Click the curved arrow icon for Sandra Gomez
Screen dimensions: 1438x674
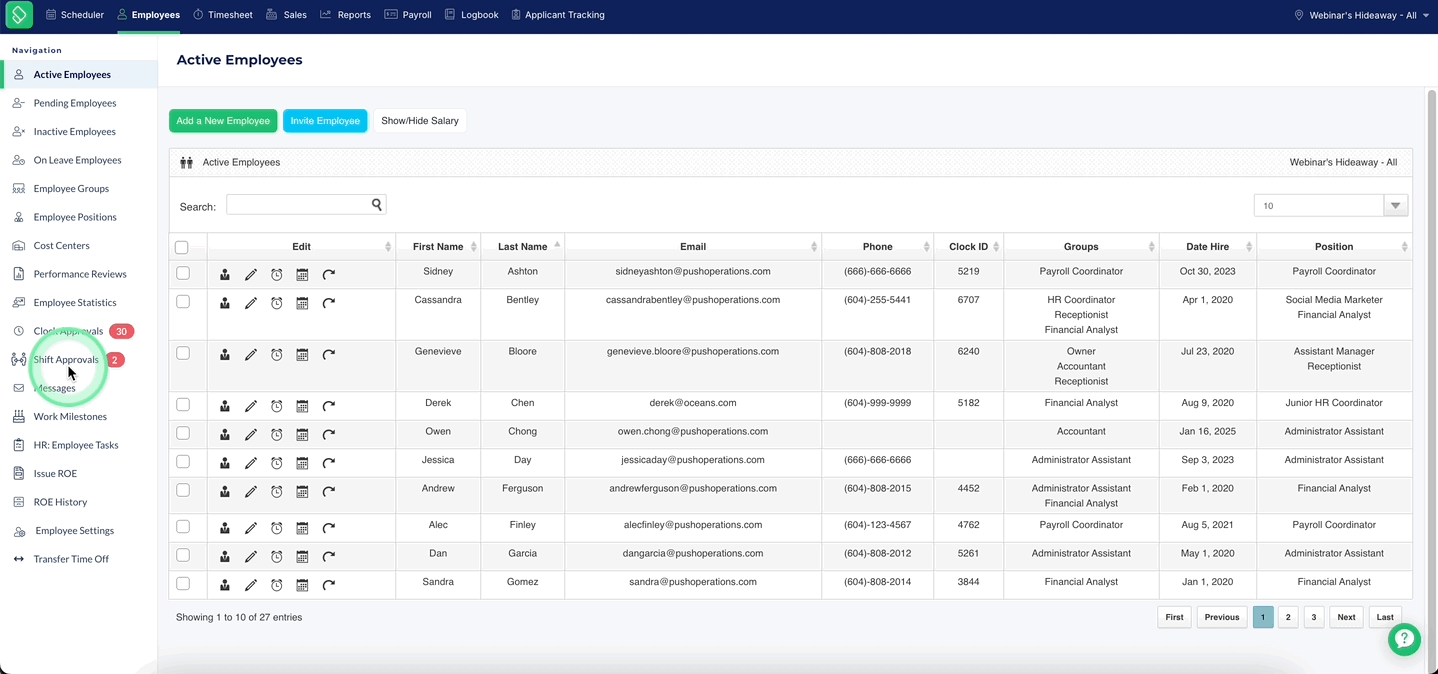tap(328, 585)
